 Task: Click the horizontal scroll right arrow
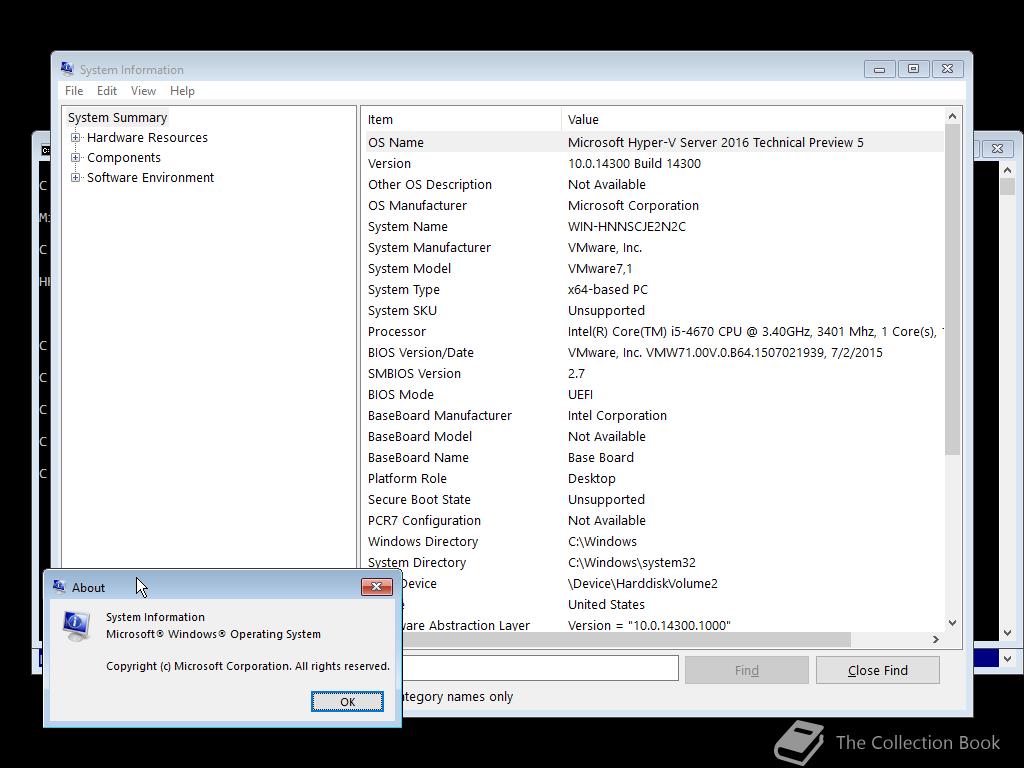[x=936, y=639]
